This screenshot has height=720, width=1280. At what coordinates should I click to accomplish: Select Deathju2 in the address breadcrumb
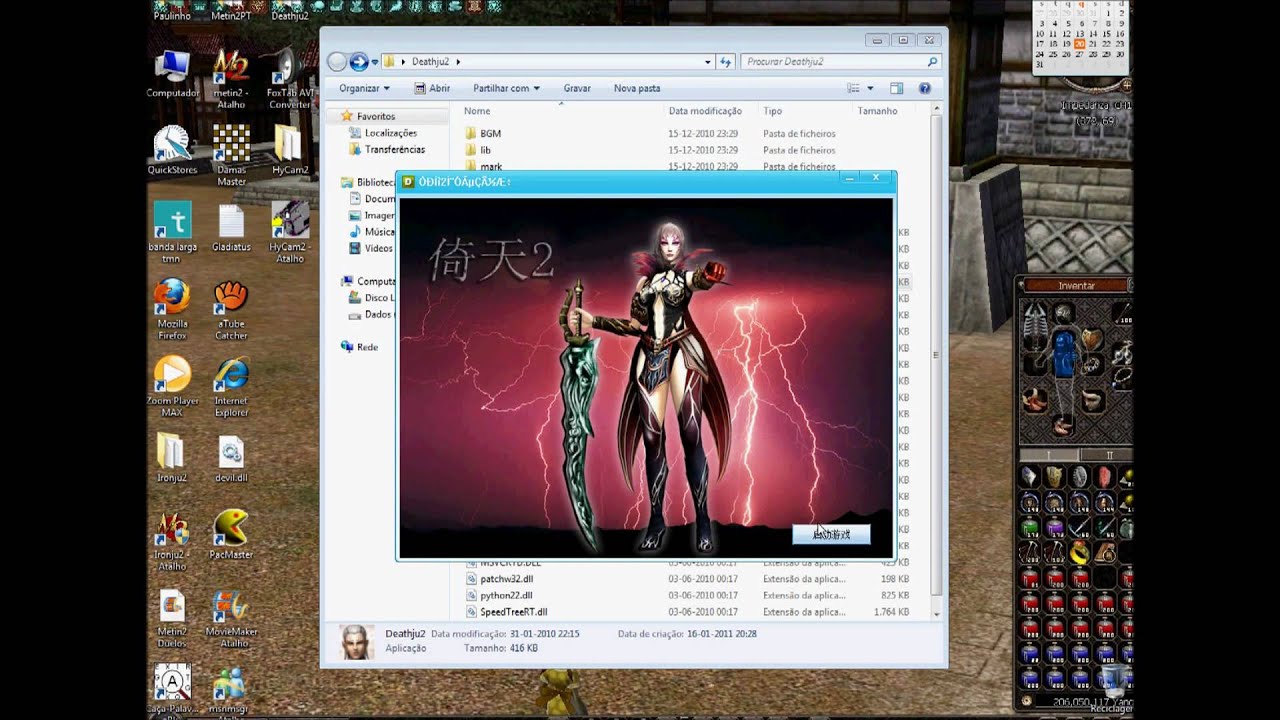pos(430,62)
